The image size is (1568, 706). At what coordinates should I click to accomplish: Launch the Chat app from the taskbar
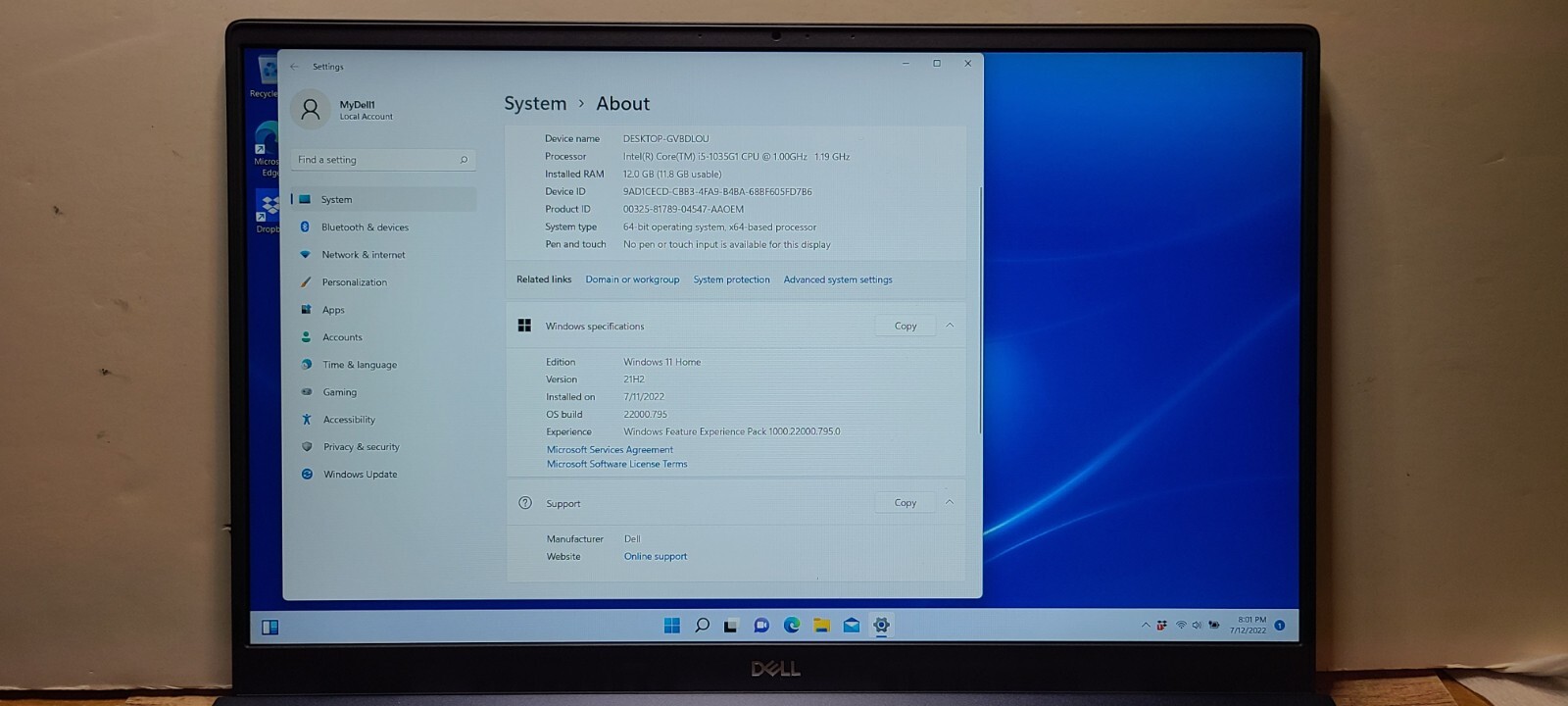point(761,626)
